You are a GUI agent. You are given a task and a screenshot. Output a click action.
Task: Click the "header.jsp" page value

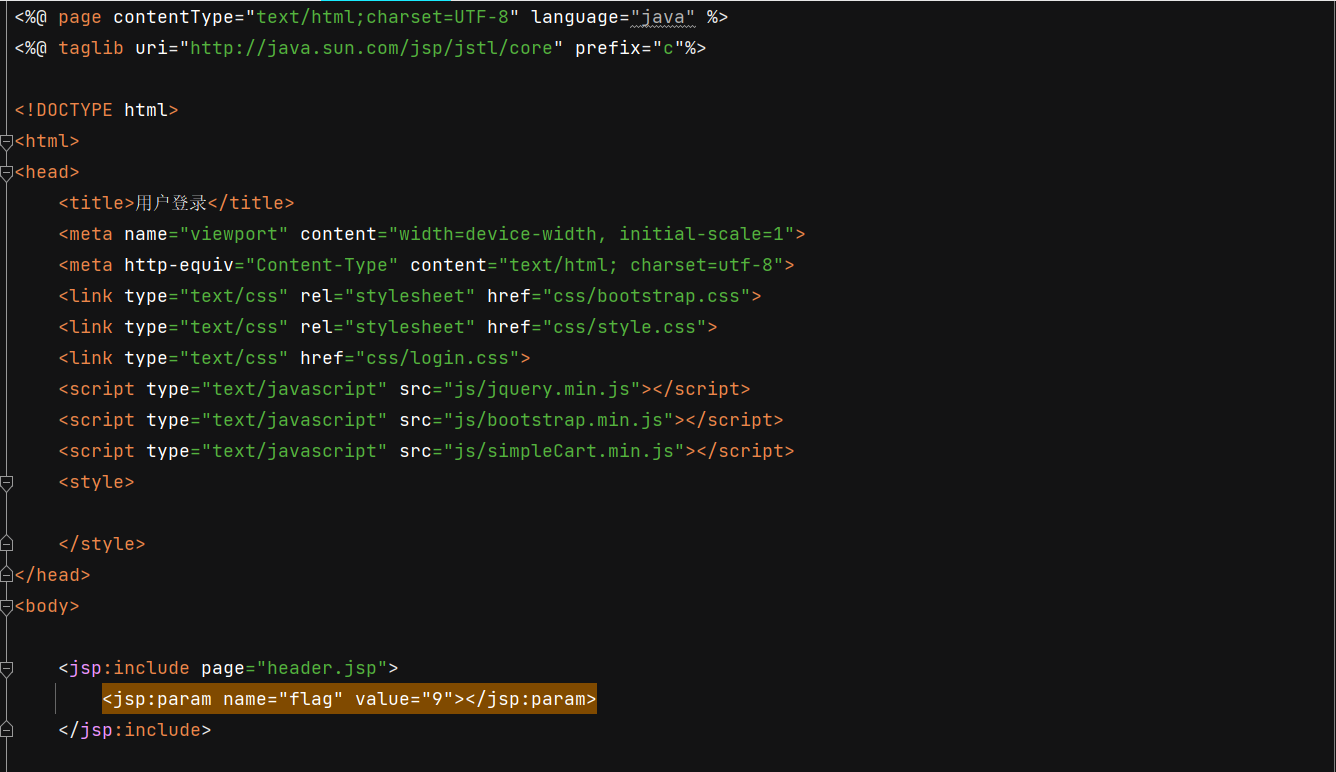[322, 668]
